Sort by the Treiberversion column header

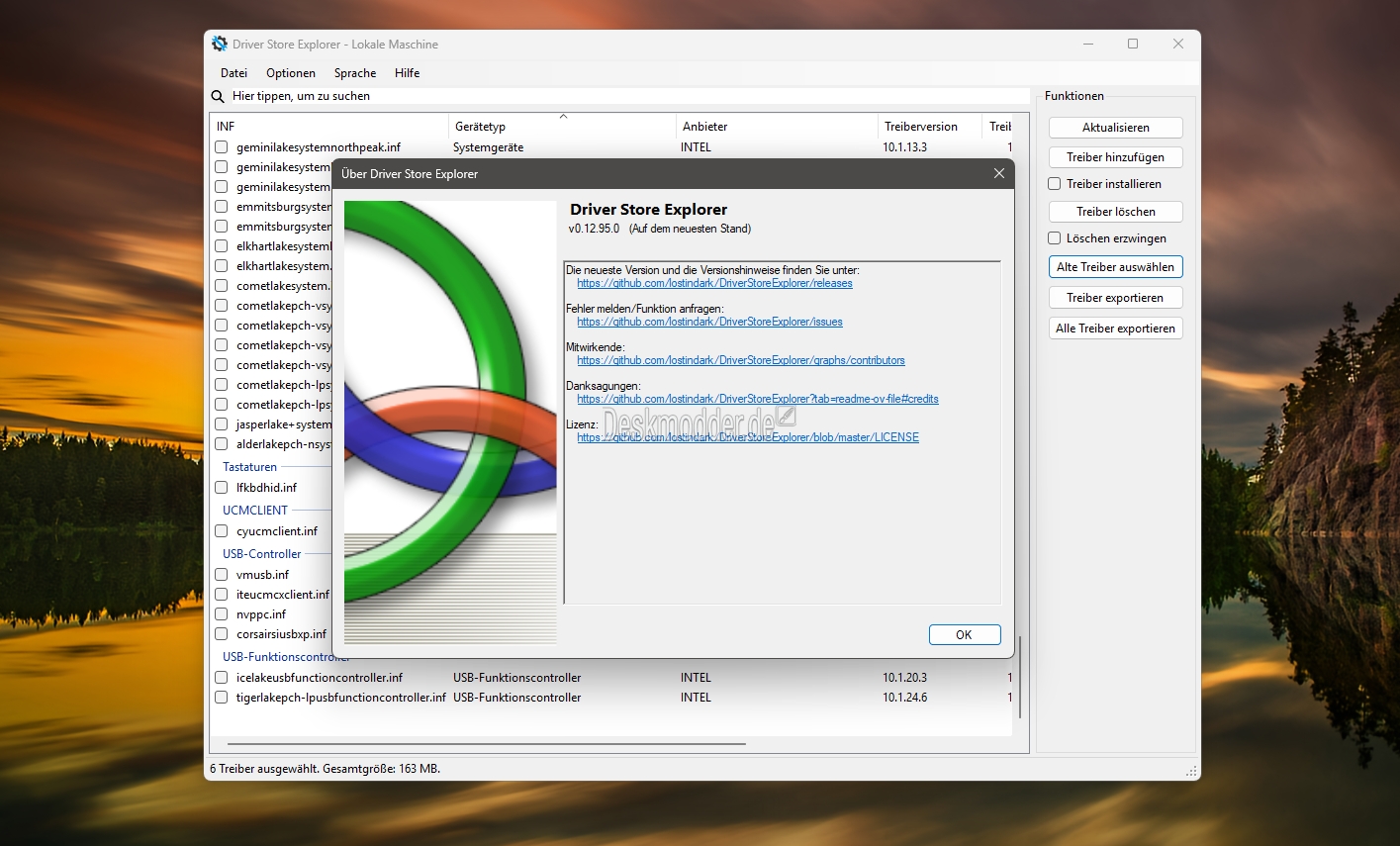pyautogui.click(x=930, y=127)
